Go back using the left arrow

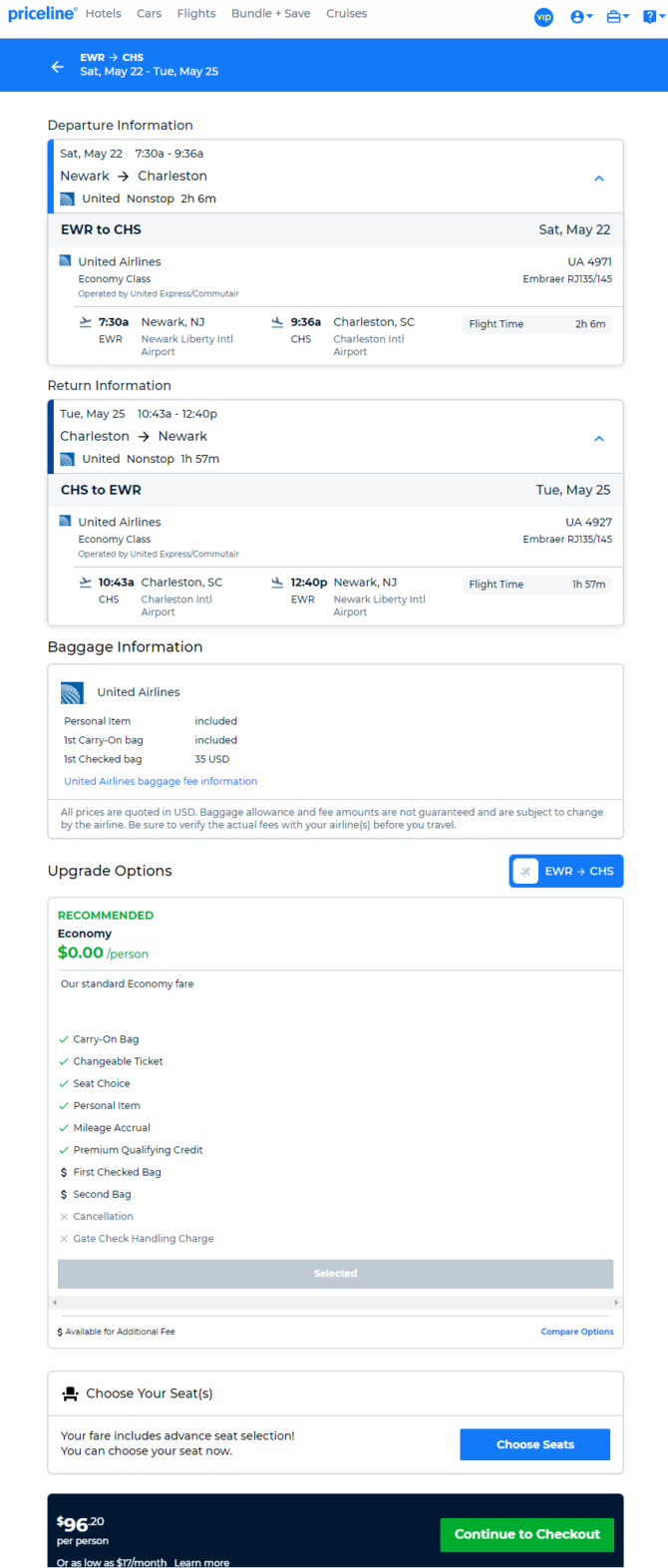coord(57,66)
